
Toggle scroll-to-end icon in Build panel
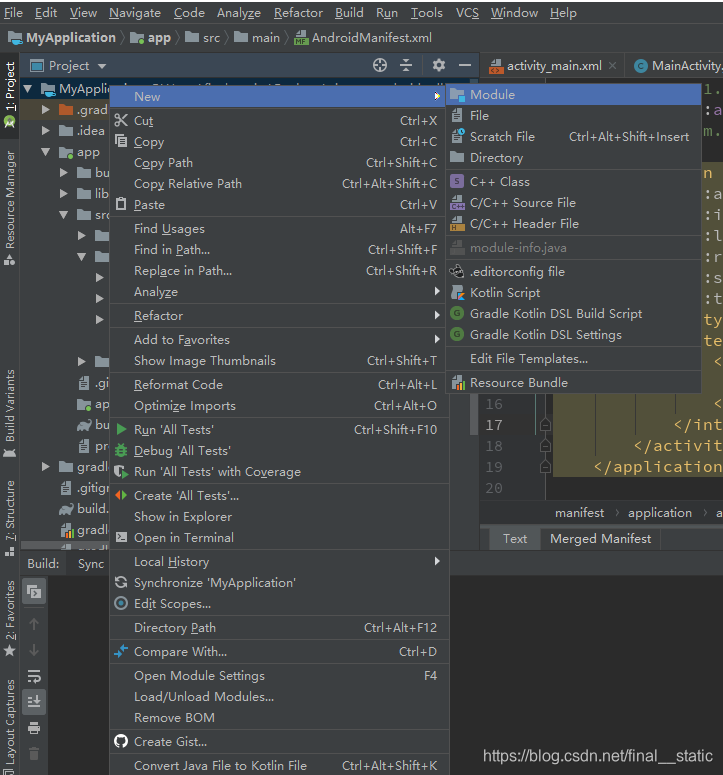(34, 702)
